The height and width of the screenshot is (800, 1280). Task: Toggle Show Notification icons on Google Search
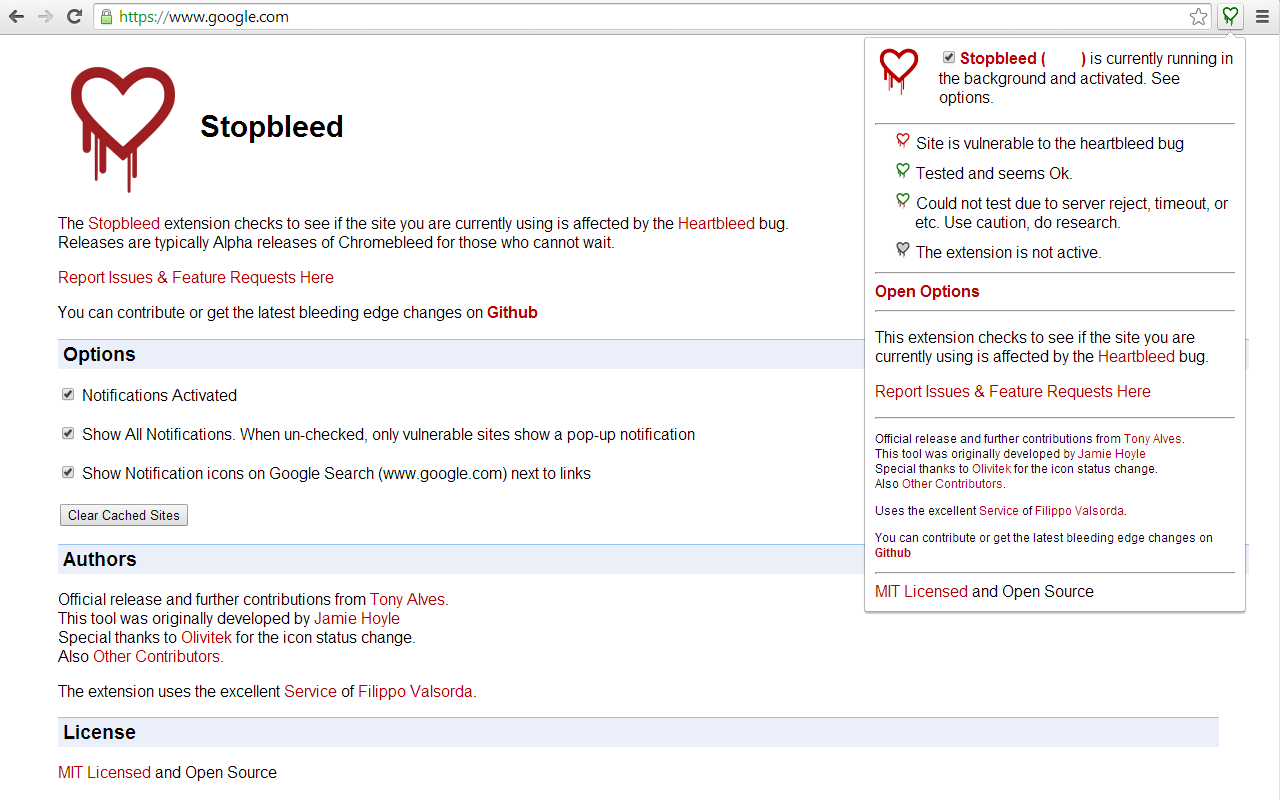[68, 473]
